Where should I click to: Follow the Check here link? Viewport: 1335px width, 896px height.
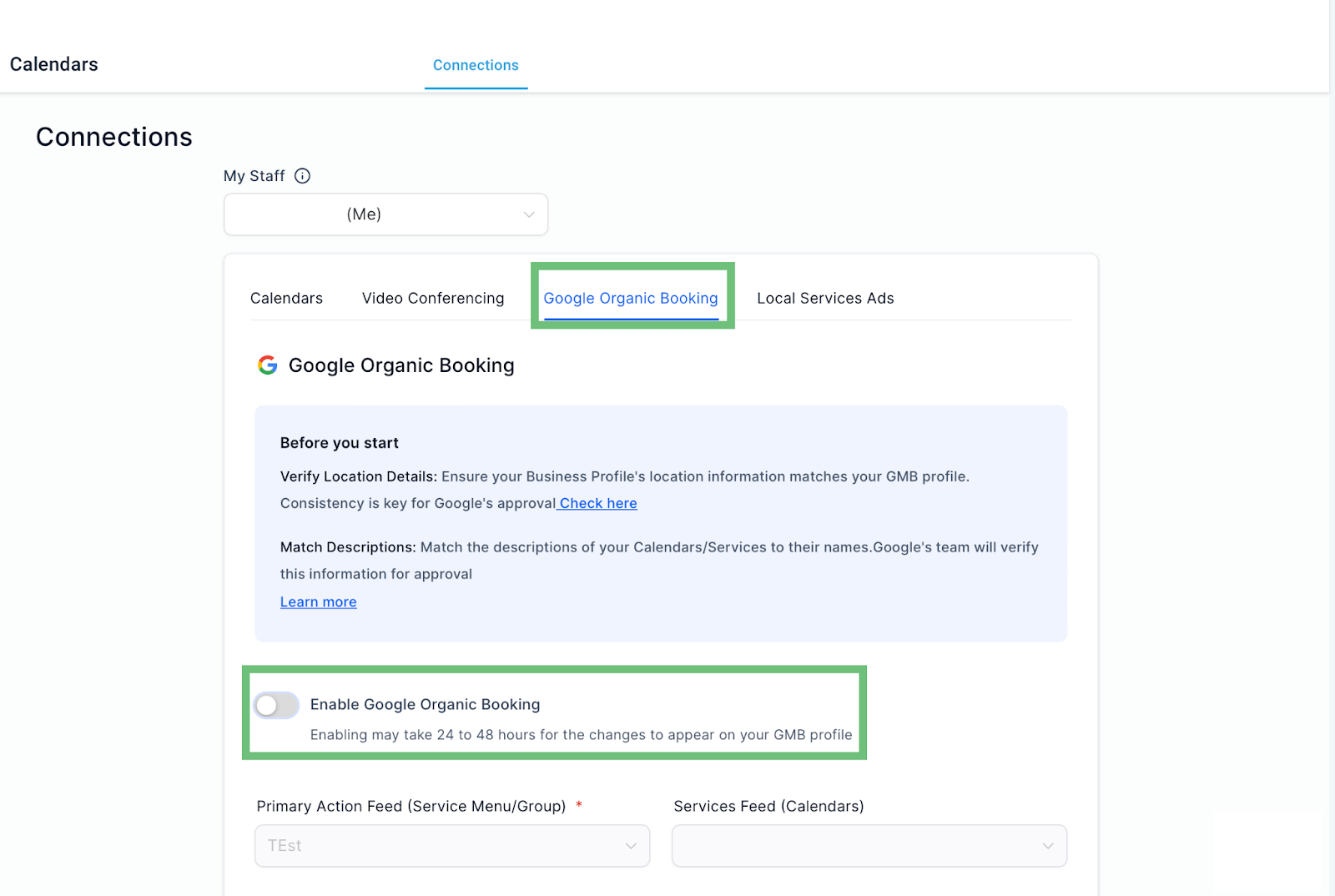tap(598, 504)
